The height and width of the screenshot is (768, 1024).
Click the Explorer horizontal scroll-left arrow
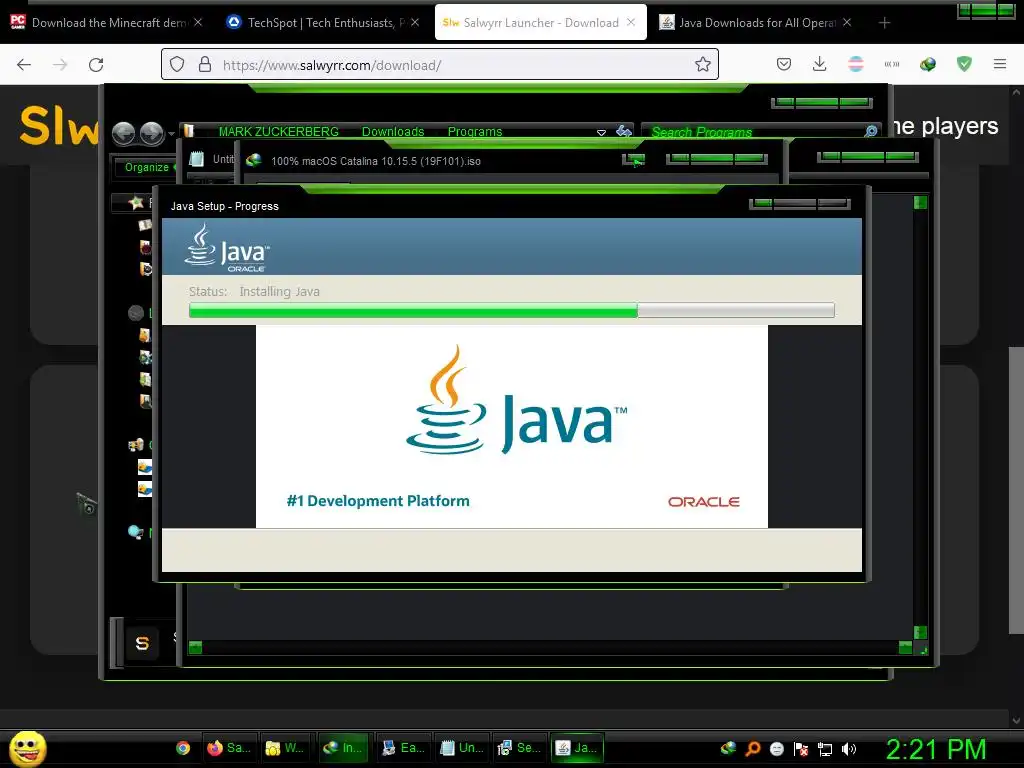(195, 647)
